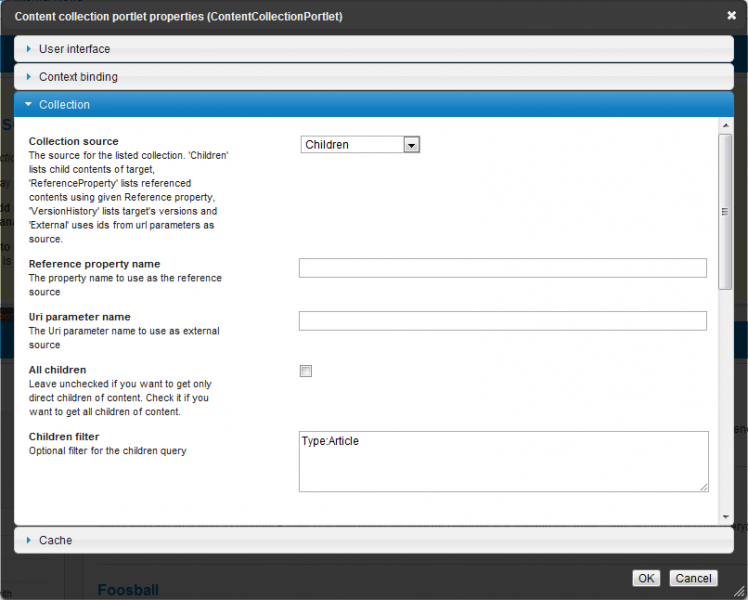The image size is (748, 600).
Task: Expand the User interface section
Action: tap(374, 49)
